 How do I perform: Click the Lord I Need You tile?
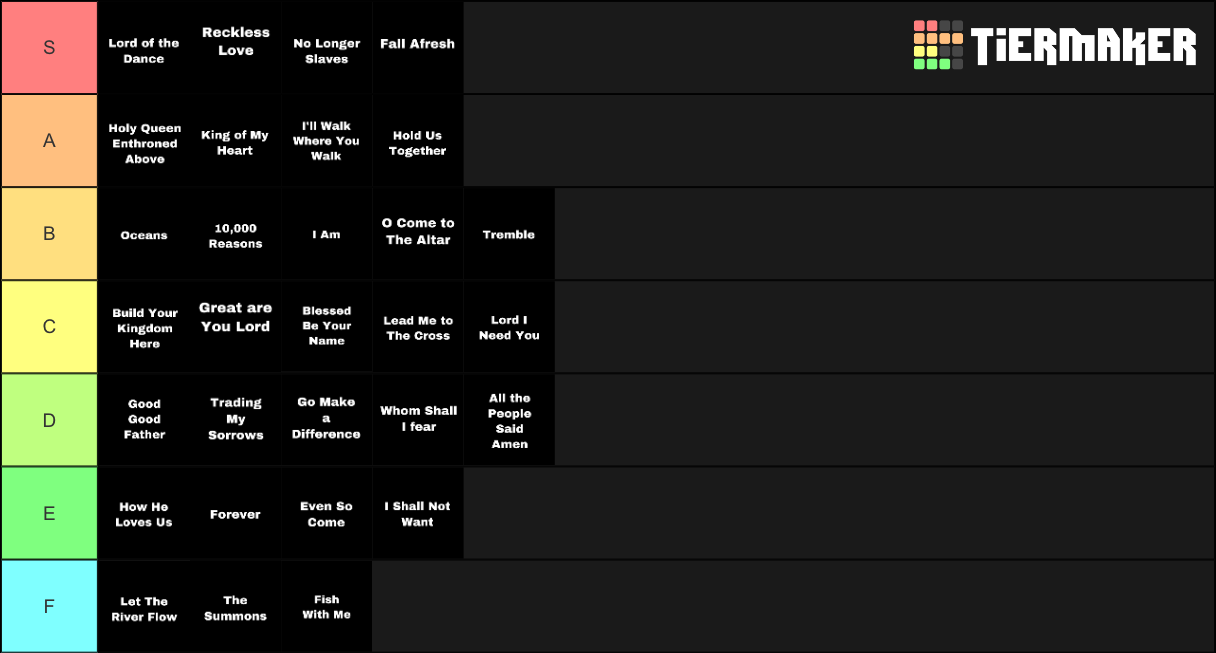[509, 327]
